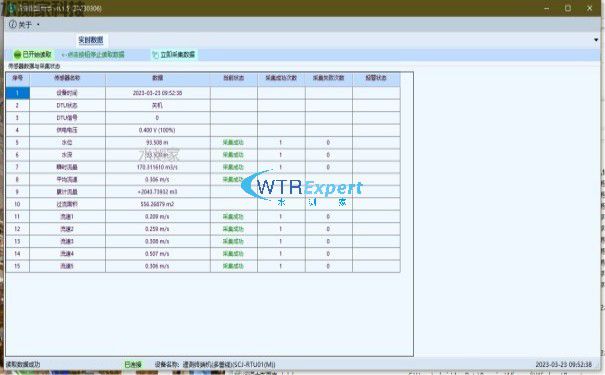The height and width of the screenshot is (375, 605).
Task: Click the 采集成功 status in row 15
Action: click(x=233, y=266)
